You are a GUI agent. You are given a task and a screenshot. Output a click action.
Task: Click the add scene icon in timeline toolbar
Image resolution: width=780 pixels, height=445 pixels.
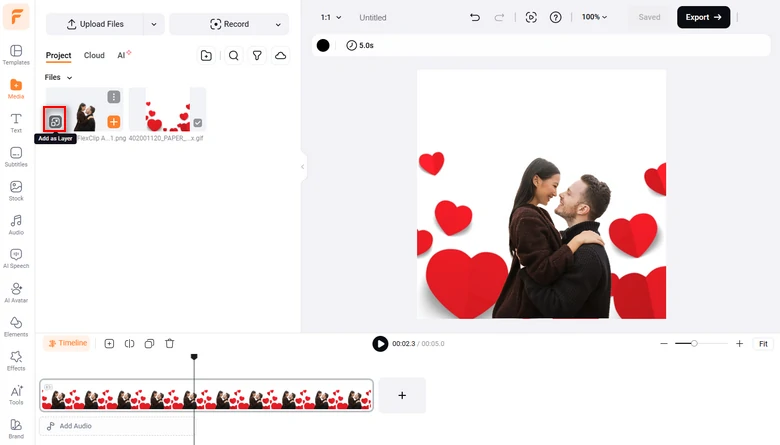[x=109, y=344]
